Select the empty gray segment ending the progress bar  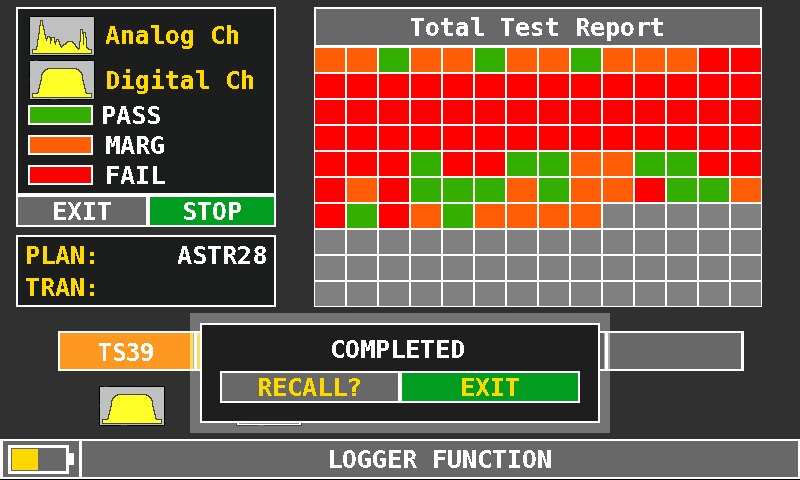click(675, 351)
